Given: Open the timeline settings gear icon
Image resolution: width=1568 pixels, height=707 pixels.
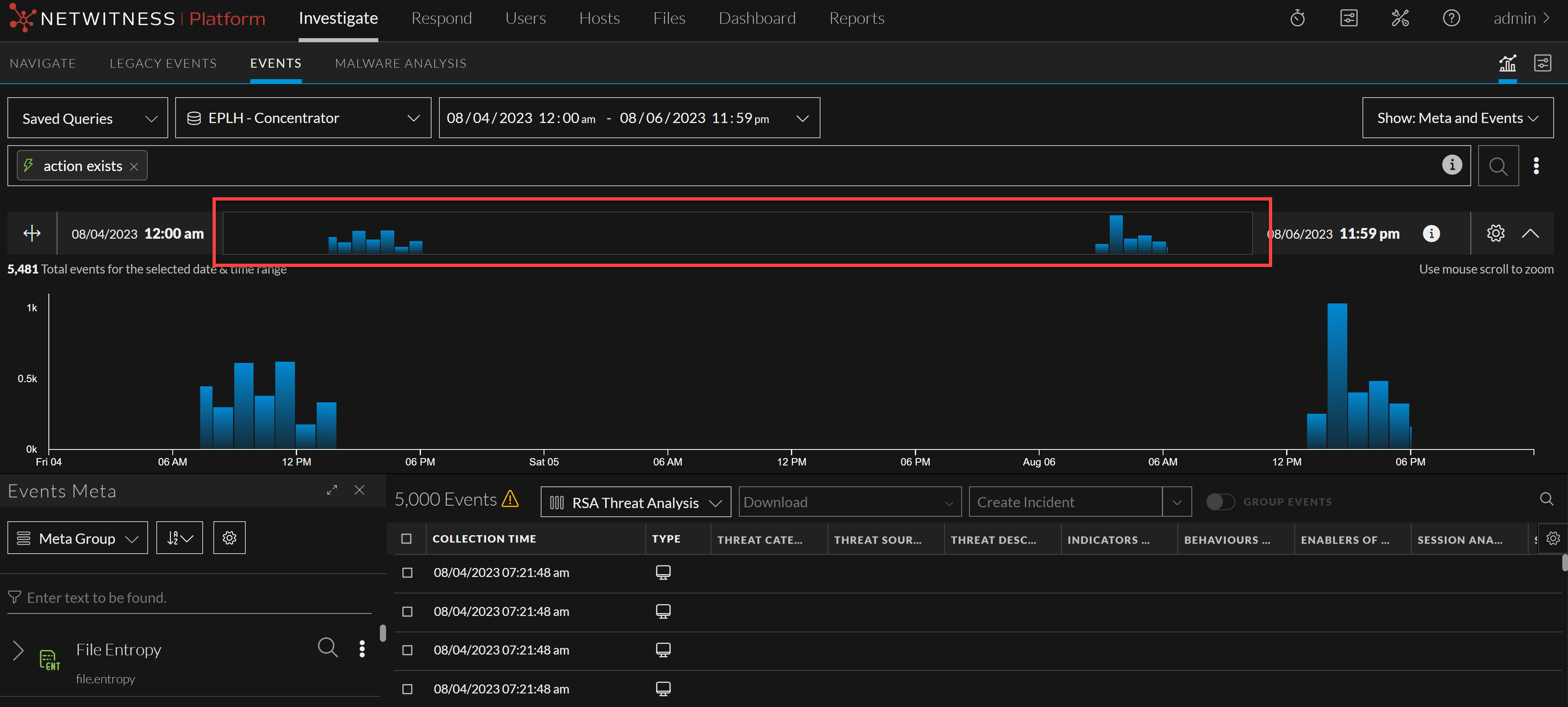Looking at the screenshot, I should point(1495,233).
